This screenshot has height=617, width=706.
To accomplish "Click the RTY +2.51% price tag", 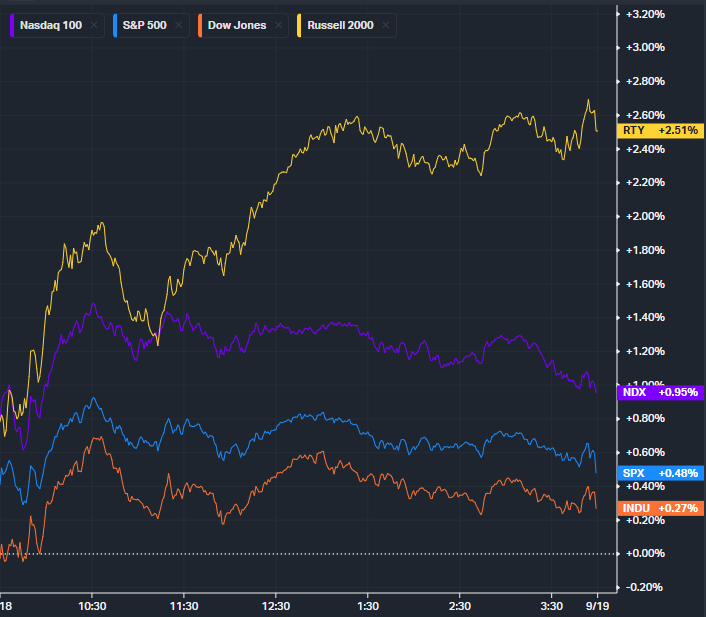I will click(x=660, y=130).
